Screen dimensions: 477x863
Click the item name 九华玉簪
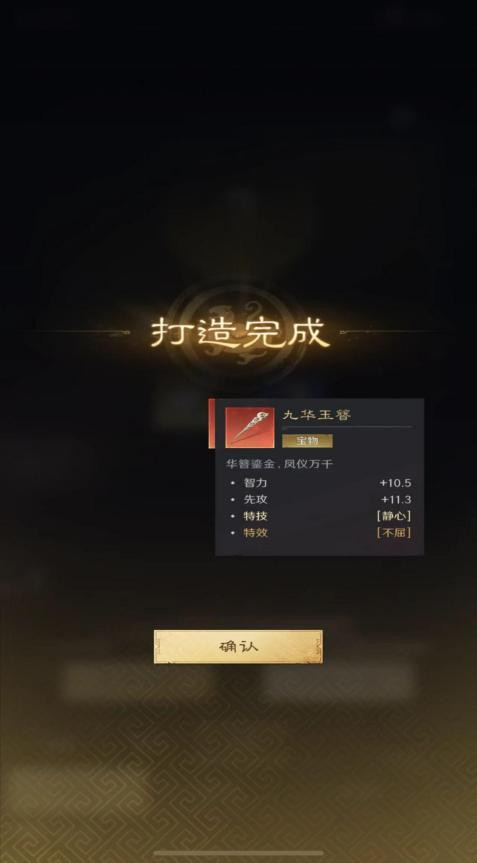(316, 415)
